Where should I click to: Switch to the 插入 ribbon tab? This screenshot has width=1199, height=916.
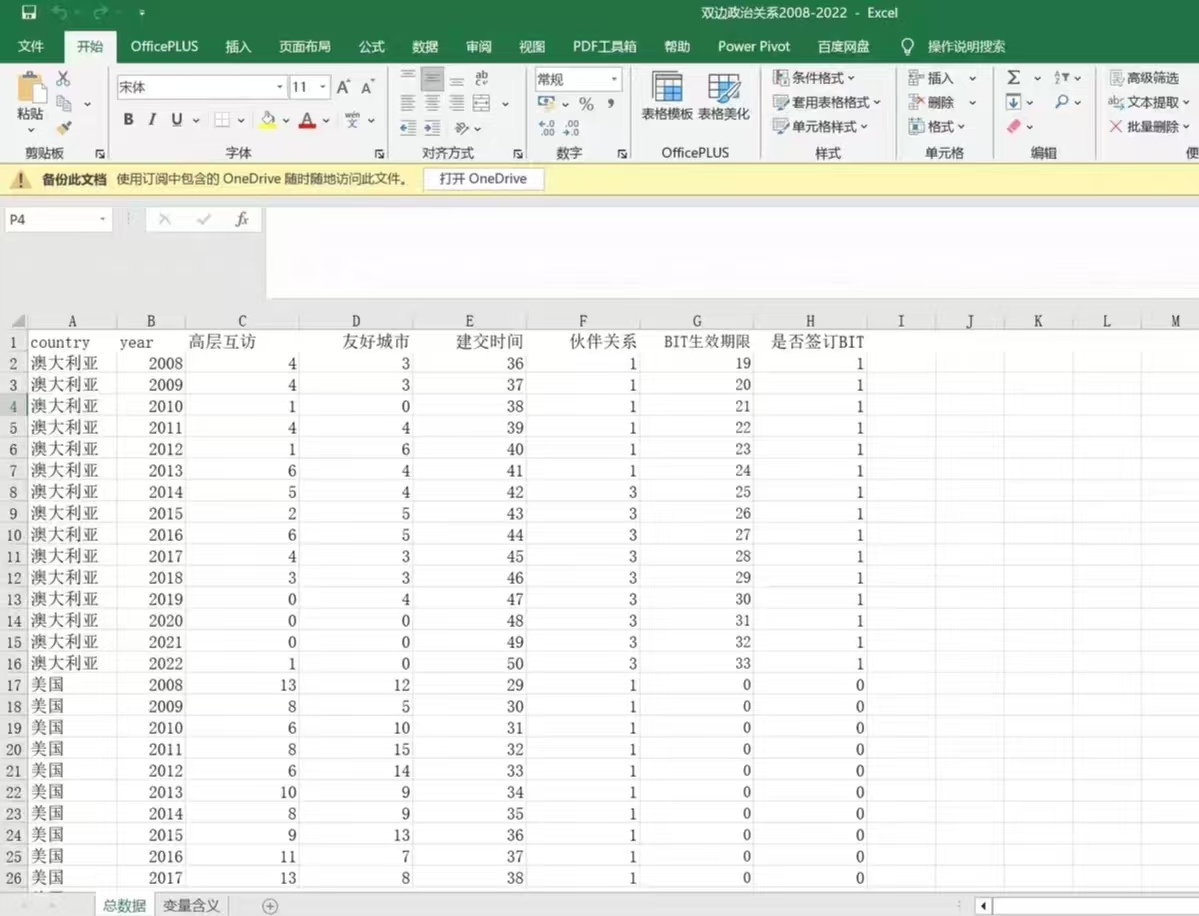[x=238, y=47]
